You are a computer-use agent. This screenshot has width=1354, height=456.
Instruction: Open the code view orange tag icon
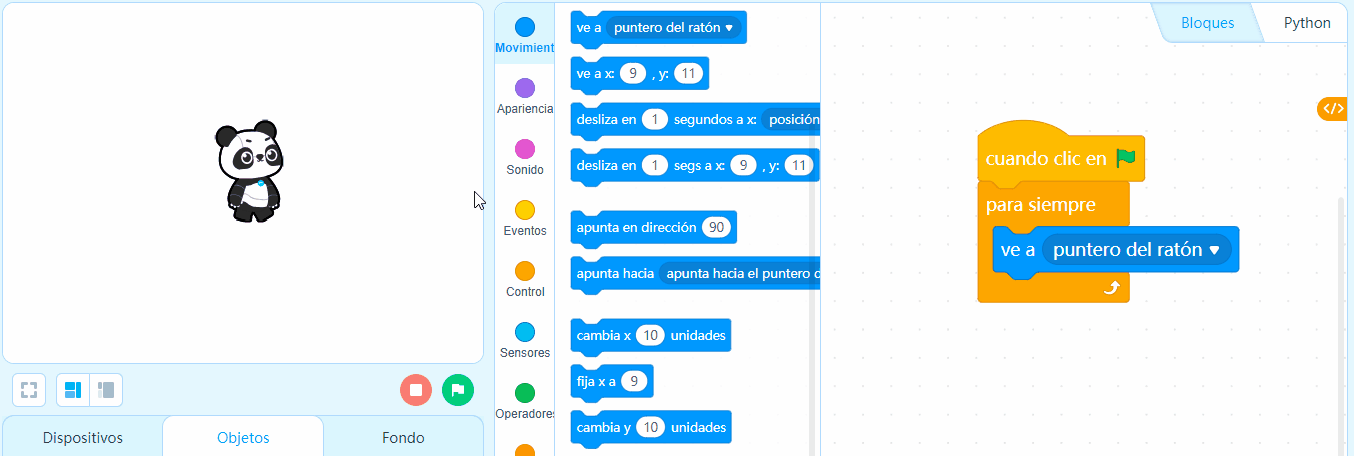1334,109
